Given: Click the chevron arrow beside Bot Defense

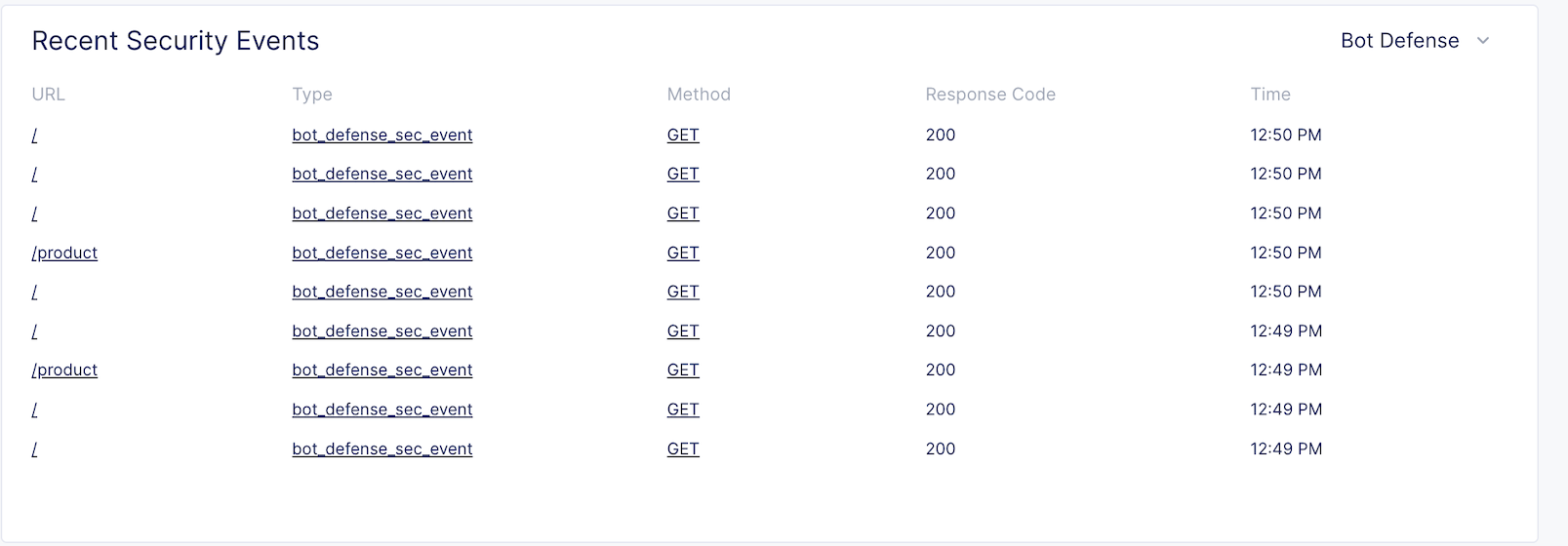Looking at the screenshot, I should [1483, 41].
